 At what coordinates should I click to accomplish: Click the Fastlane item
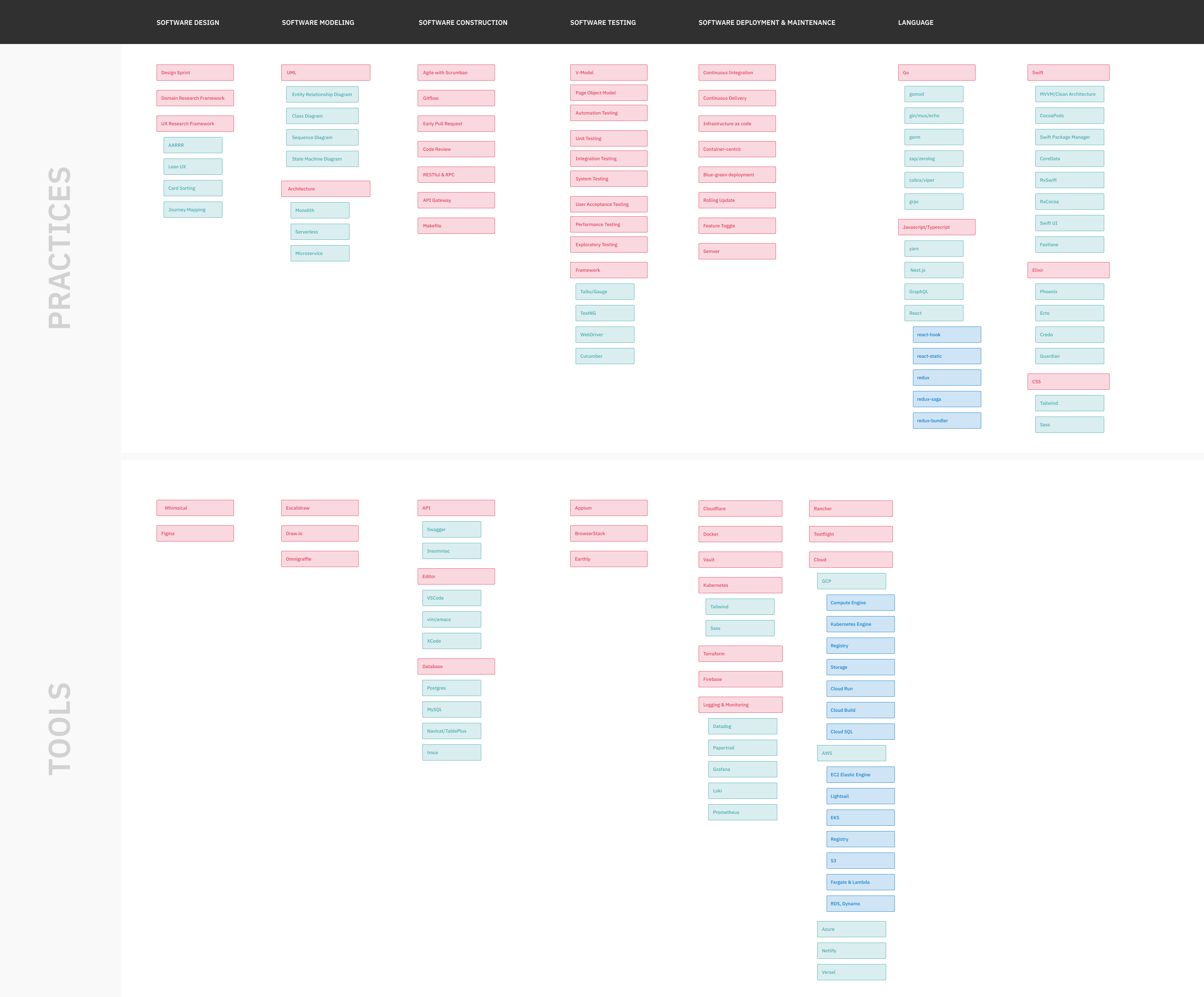point(1070,245)
